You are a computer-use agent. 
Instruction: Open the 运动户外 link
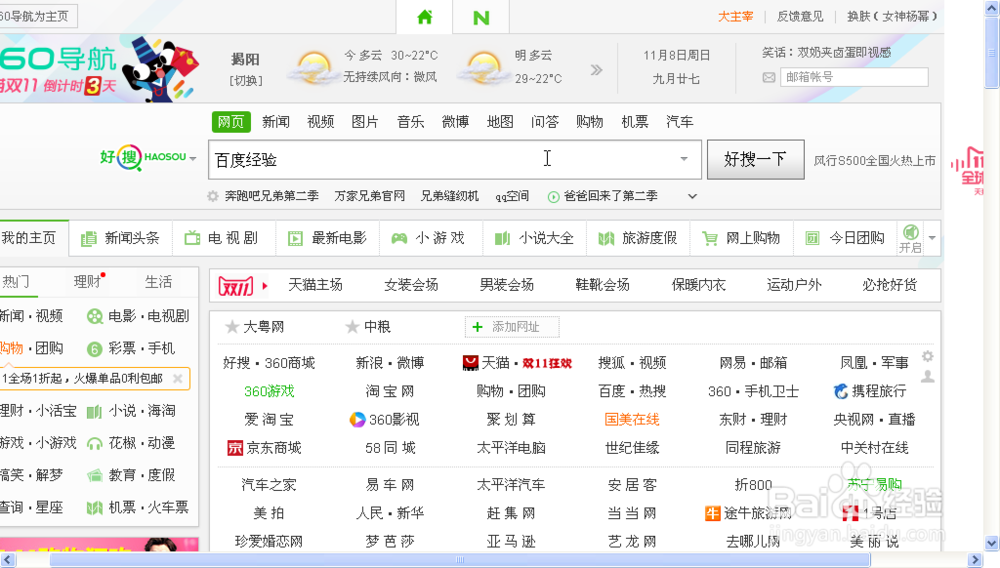tap(794, 285)
